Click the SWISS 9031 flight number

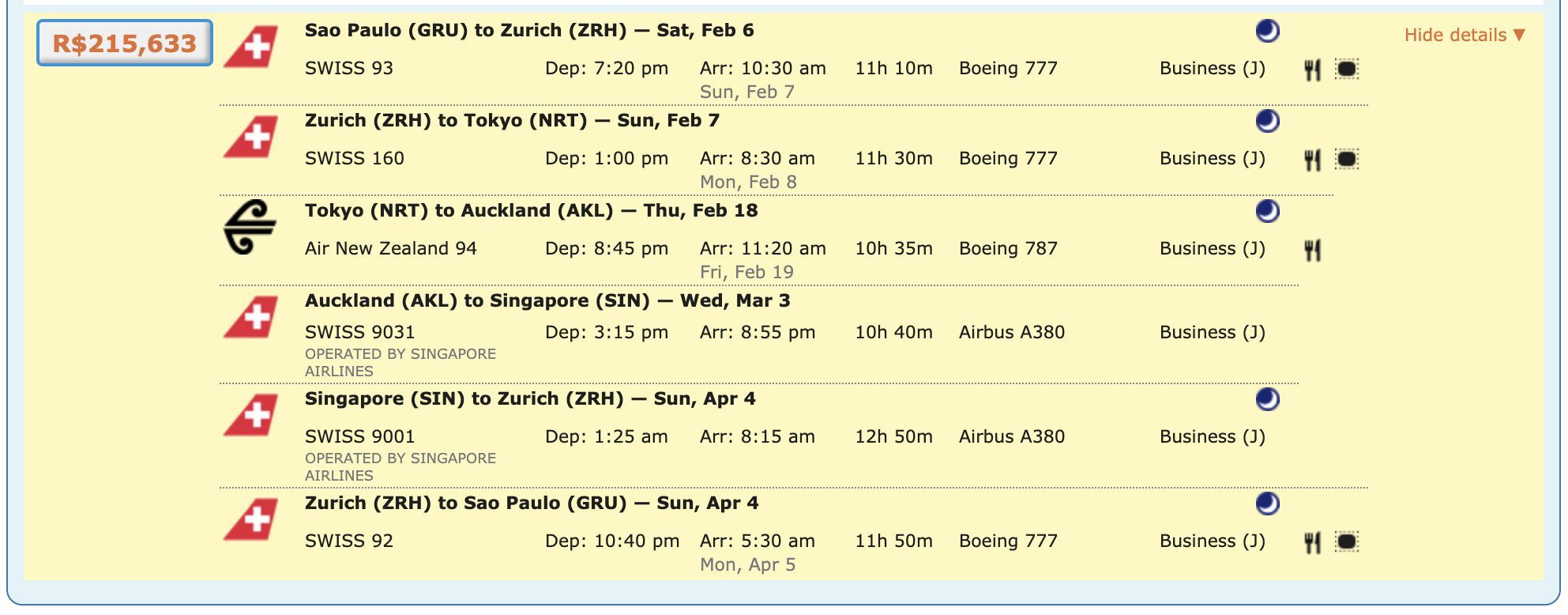click(359, 332)
